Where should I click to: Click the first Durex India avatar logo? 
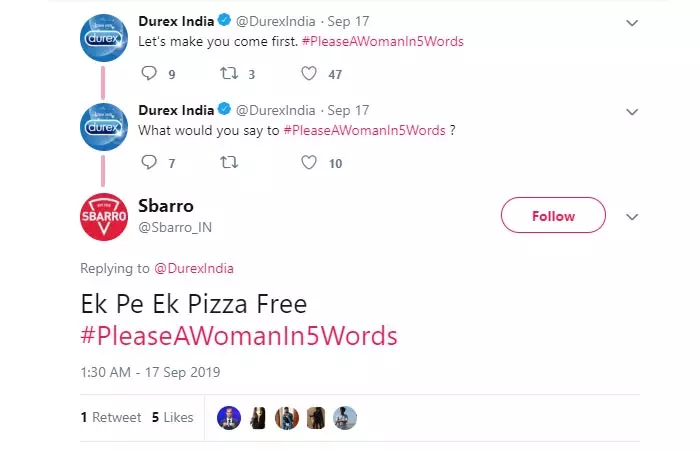103,37
